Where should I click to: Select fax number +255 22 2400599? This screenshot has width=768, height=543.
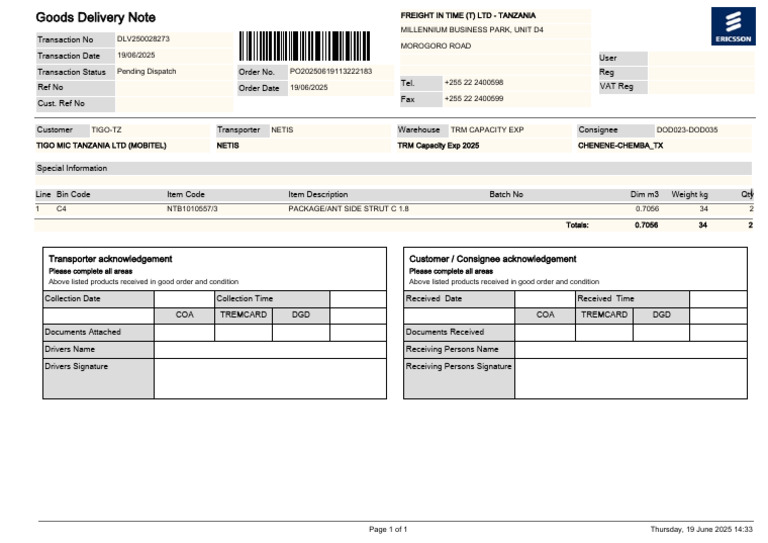click(x=474, y=98)
